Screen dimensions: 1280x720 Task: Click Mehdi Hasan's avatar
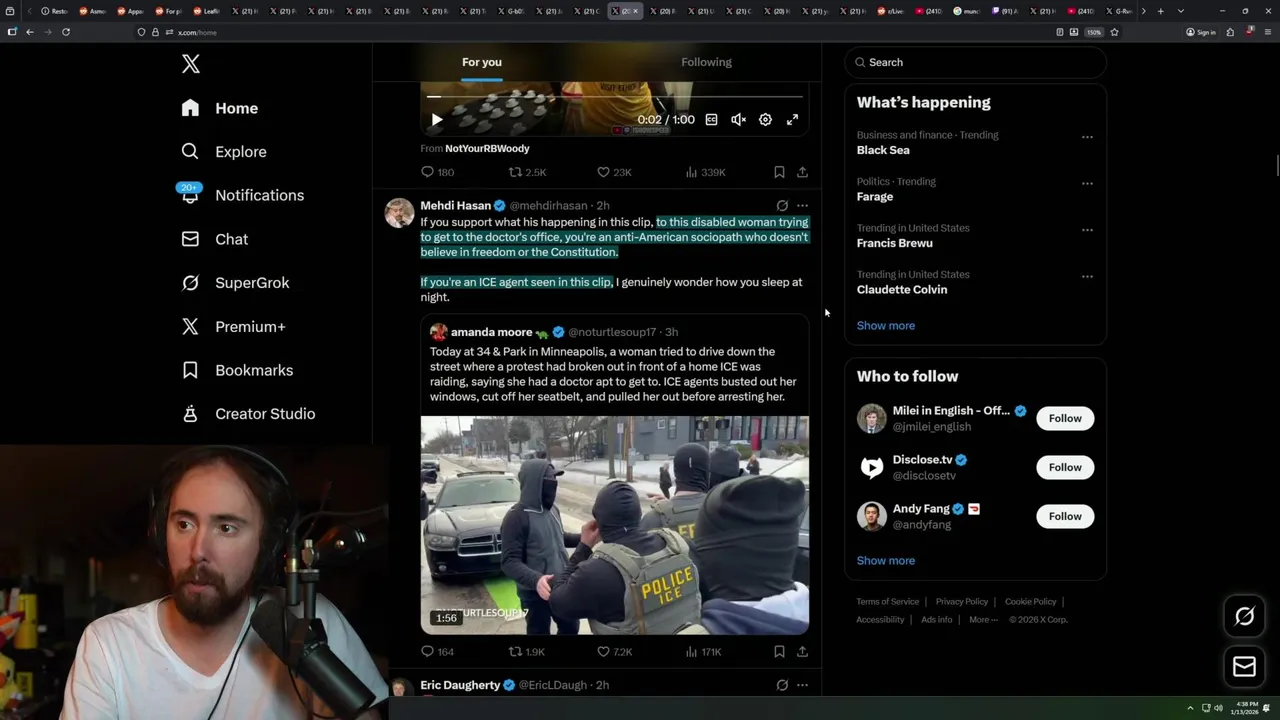pos(399,213)
